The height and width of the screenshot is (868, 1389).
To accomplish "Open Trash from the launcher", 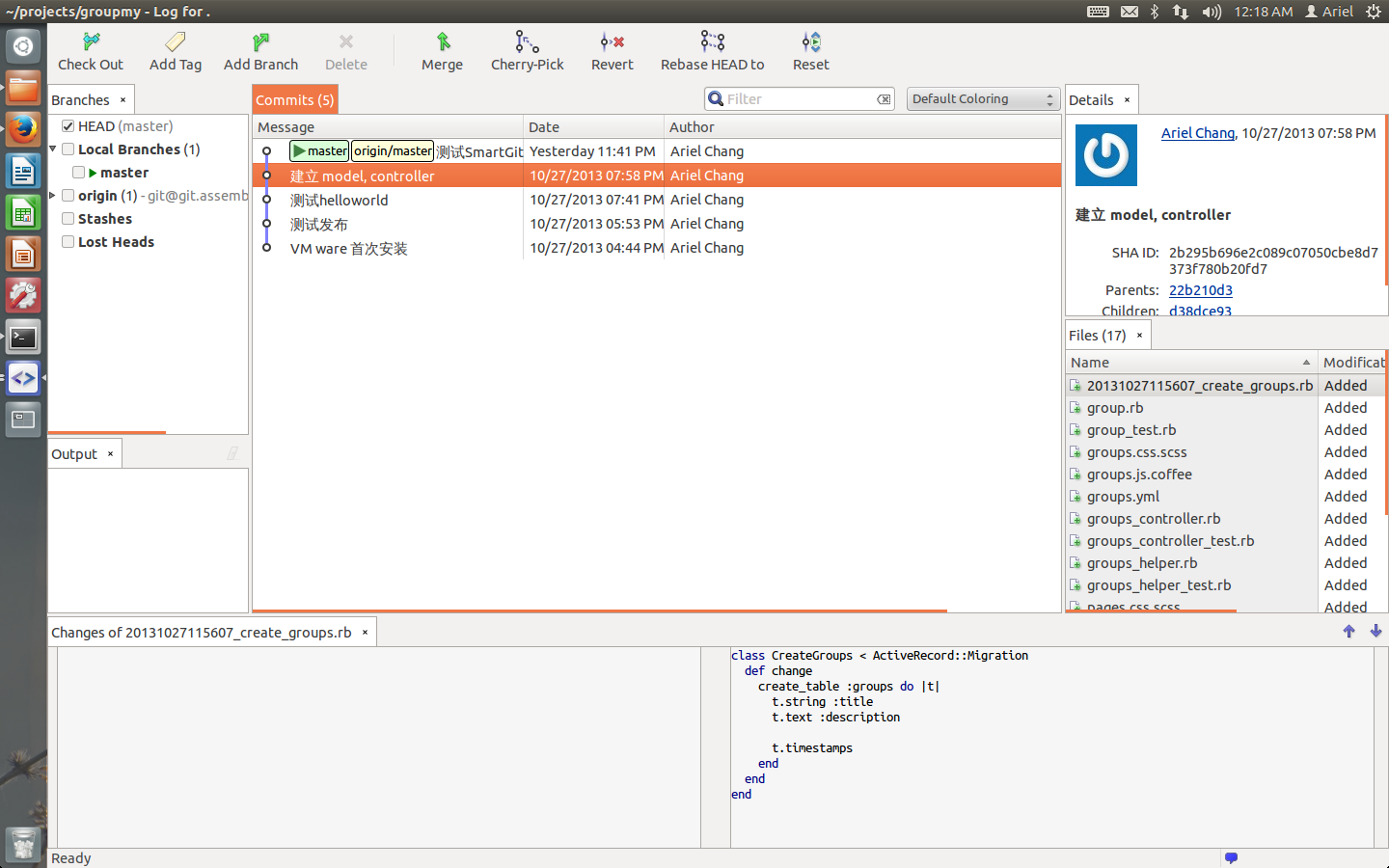I will click(23, 846).
